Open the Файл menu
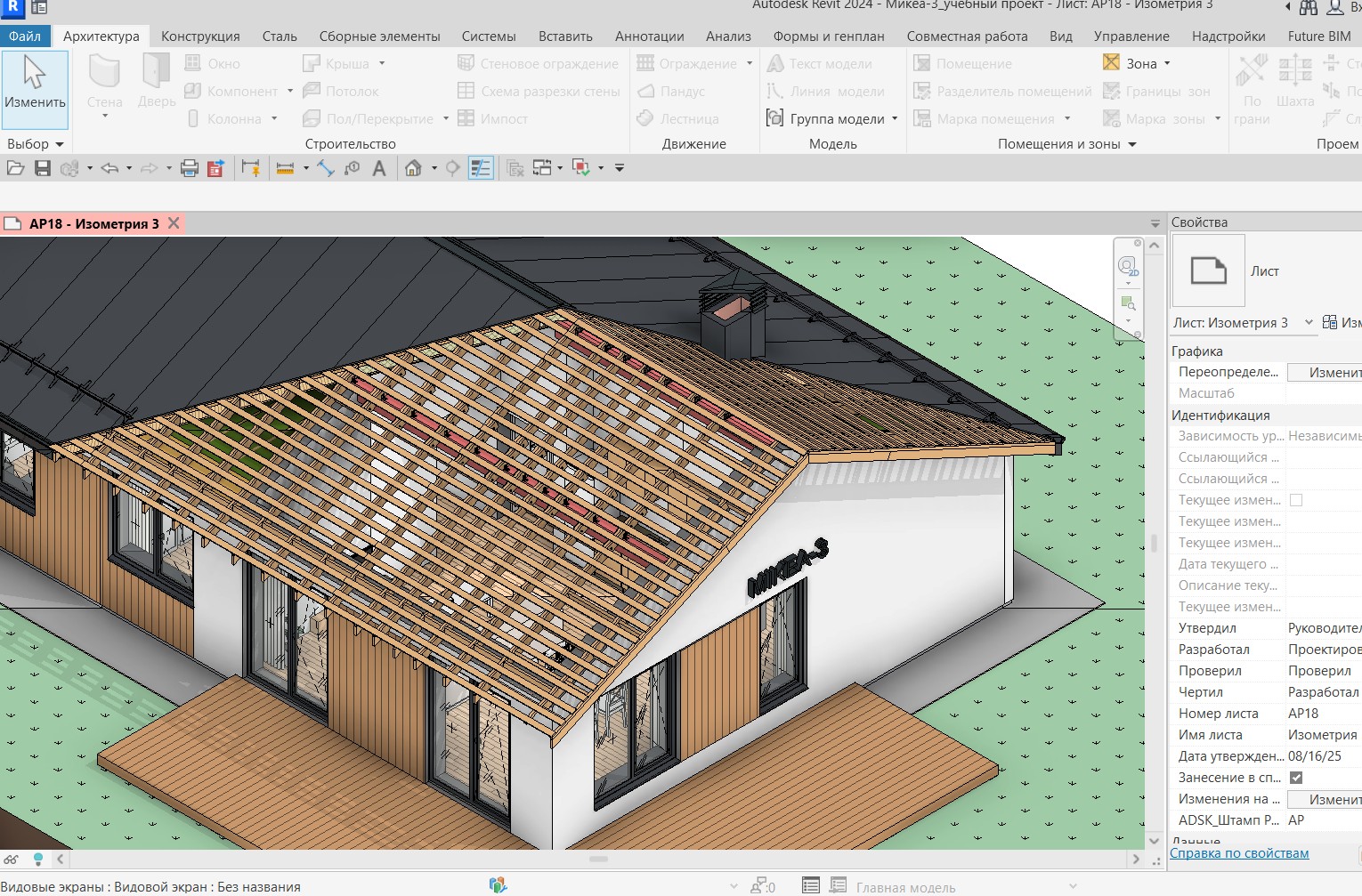 [x=25, y=36]
